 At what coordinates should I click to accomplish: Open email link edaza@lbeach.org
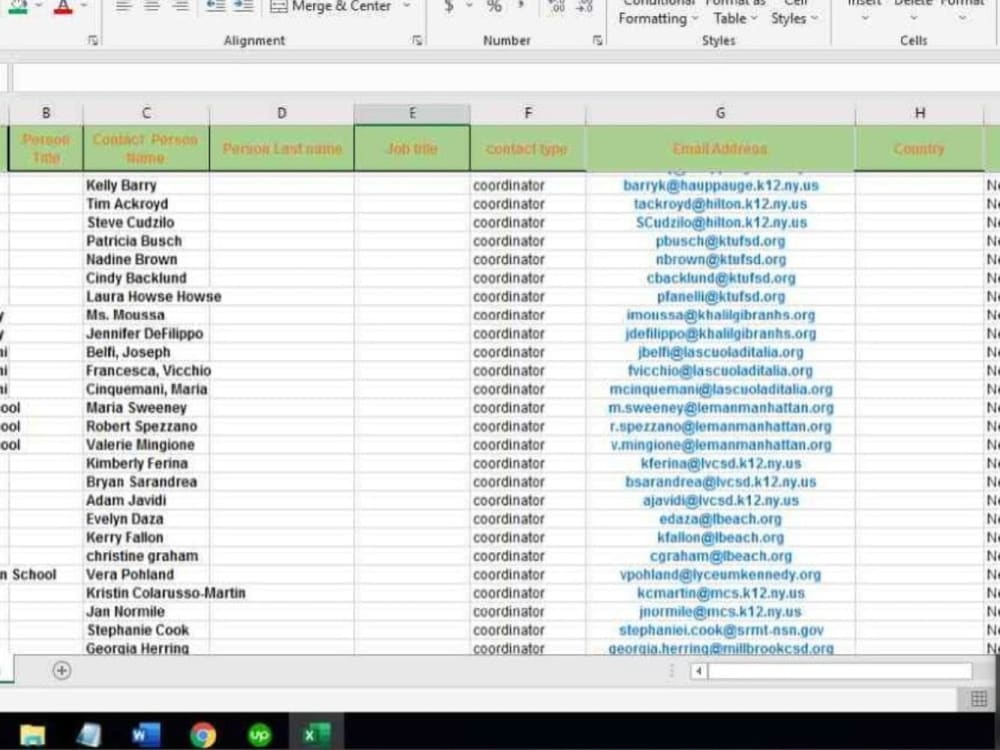tap(721, 519)
